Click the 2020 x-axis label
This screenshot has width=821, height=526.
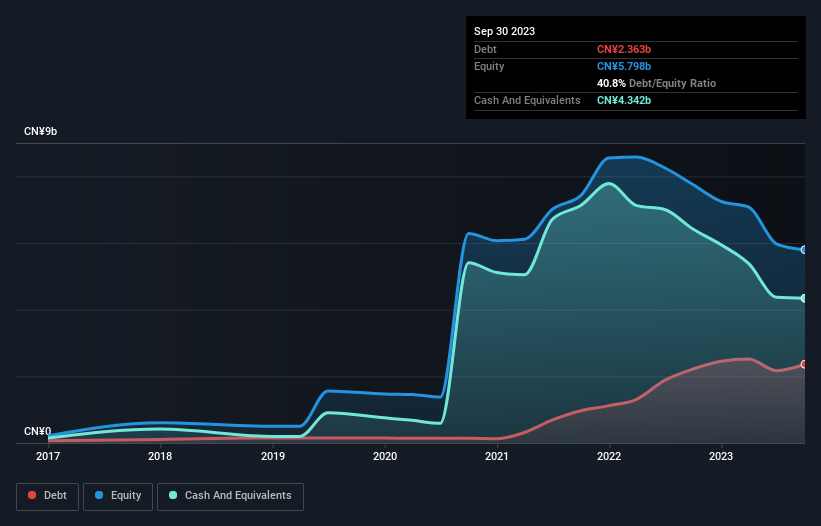click(x=385, y=456)
